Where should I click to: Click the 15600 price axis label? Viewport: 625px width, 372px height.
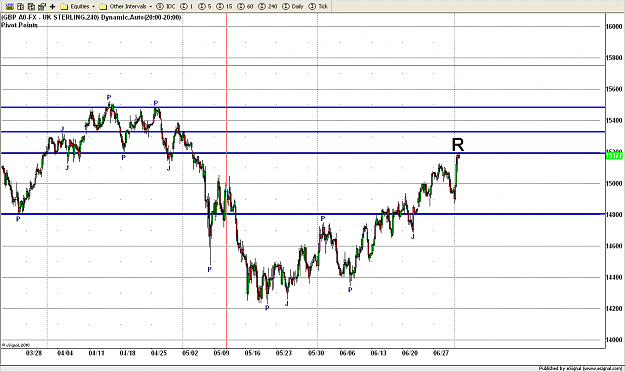(614, 89)
